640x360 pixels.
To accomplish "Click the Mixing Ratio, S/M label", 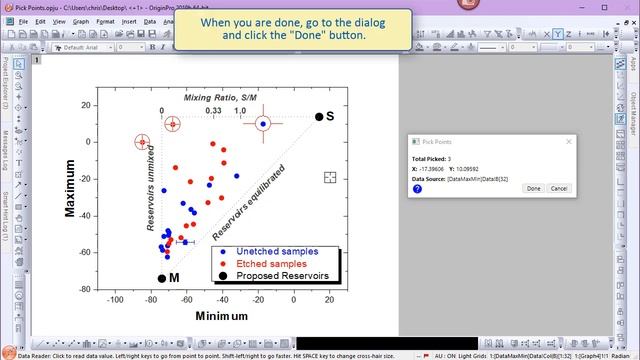I will (220, 98).
